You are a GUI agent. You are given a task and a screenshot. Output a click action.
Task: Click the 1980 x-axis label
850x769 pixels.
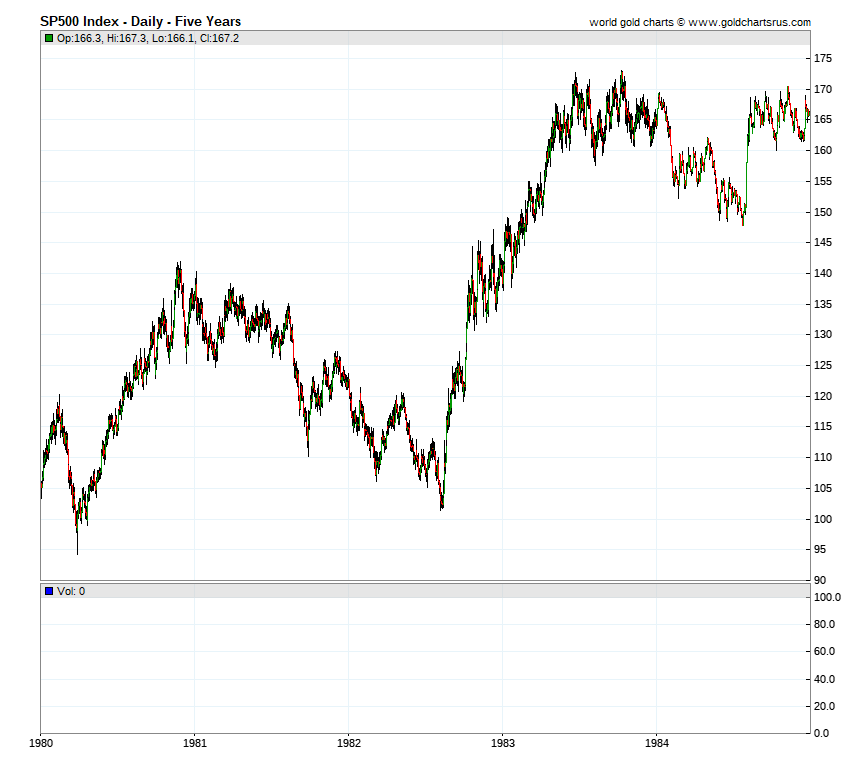pos(41,743)
